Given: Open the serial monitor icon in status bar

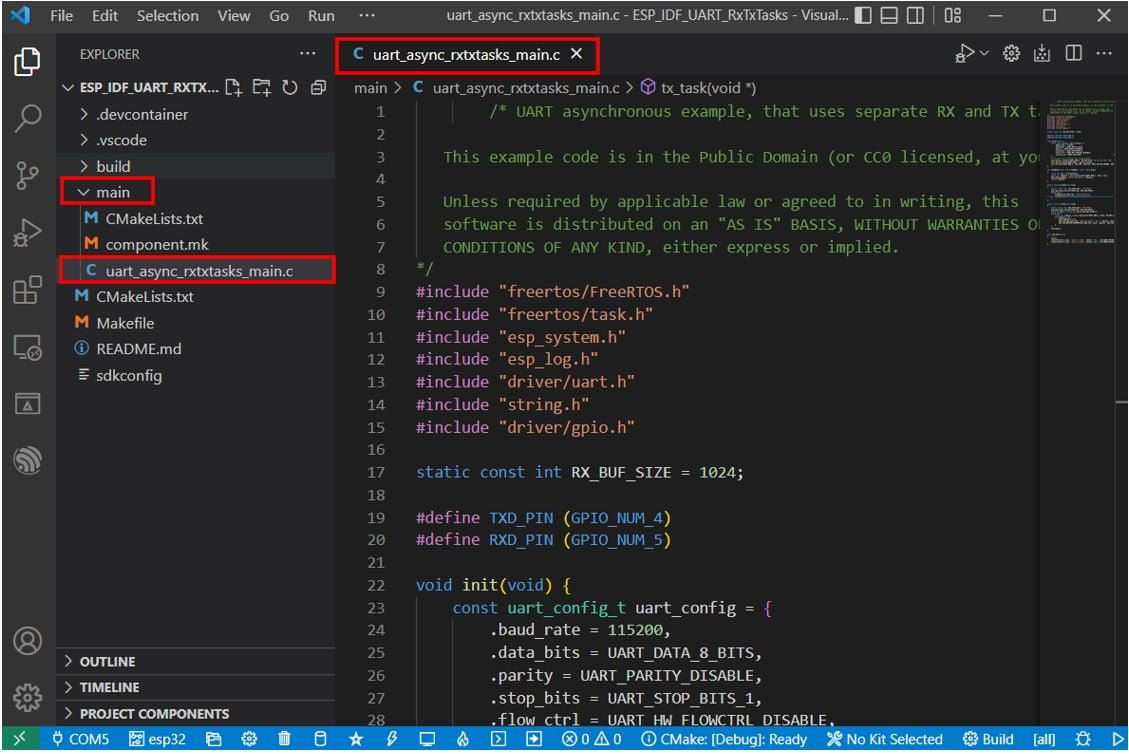Looking at the screenshot, I should click(428, 738).
